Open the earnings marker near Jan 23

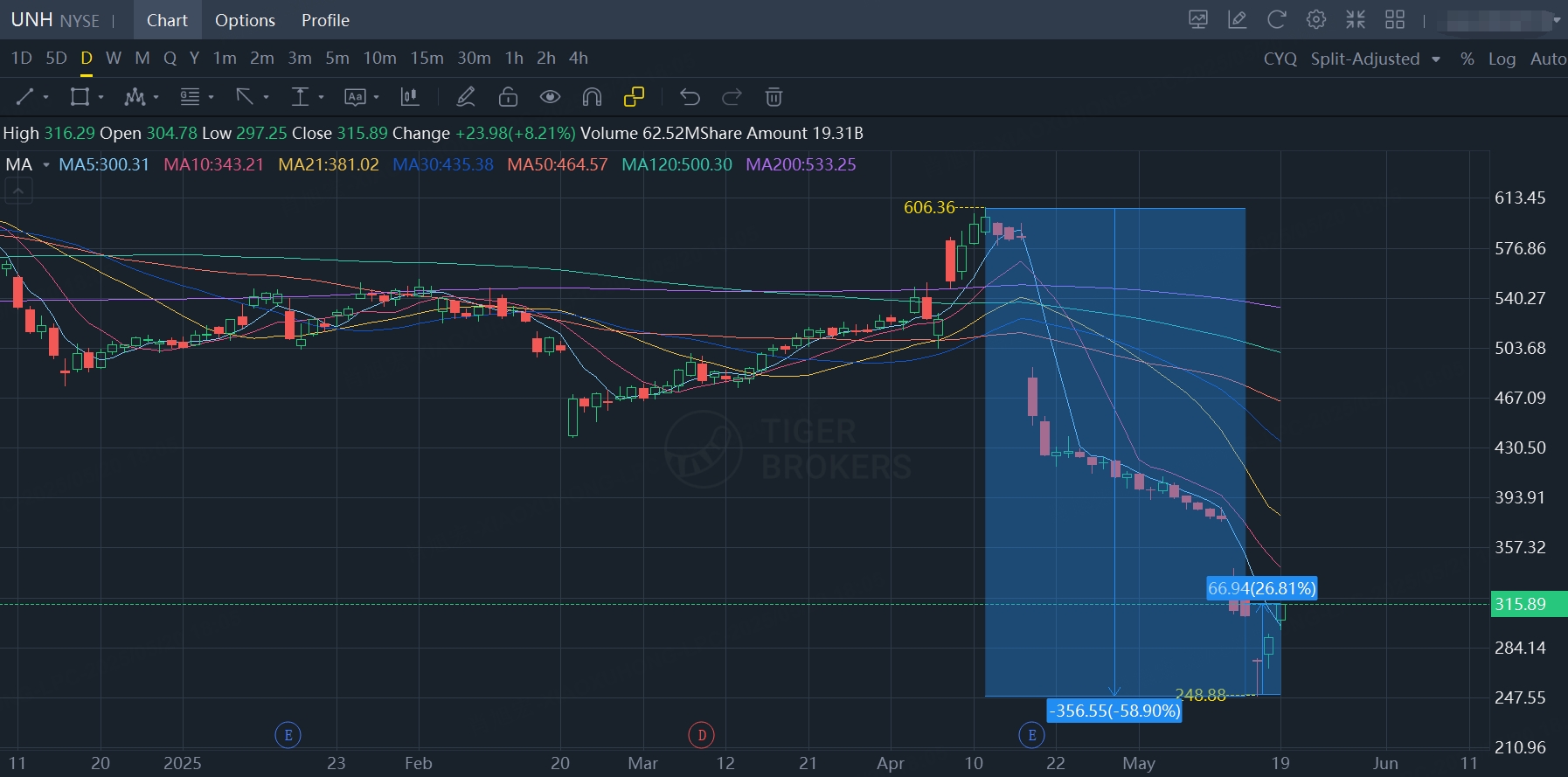click(x=288, y=735)
